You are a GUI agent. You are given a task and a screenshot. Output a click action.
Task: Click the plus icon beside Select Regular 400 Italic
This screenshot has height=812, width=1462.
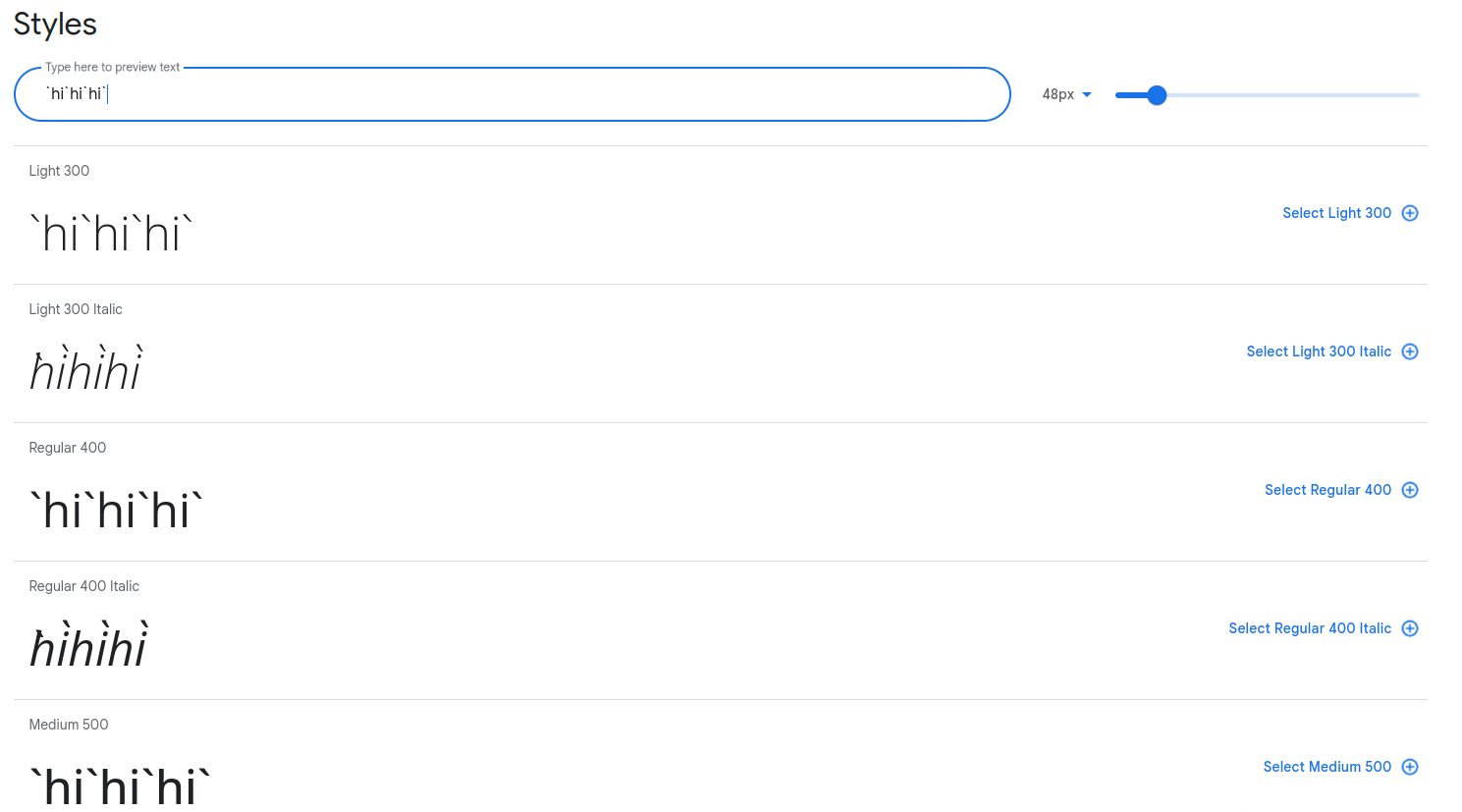1410,627
